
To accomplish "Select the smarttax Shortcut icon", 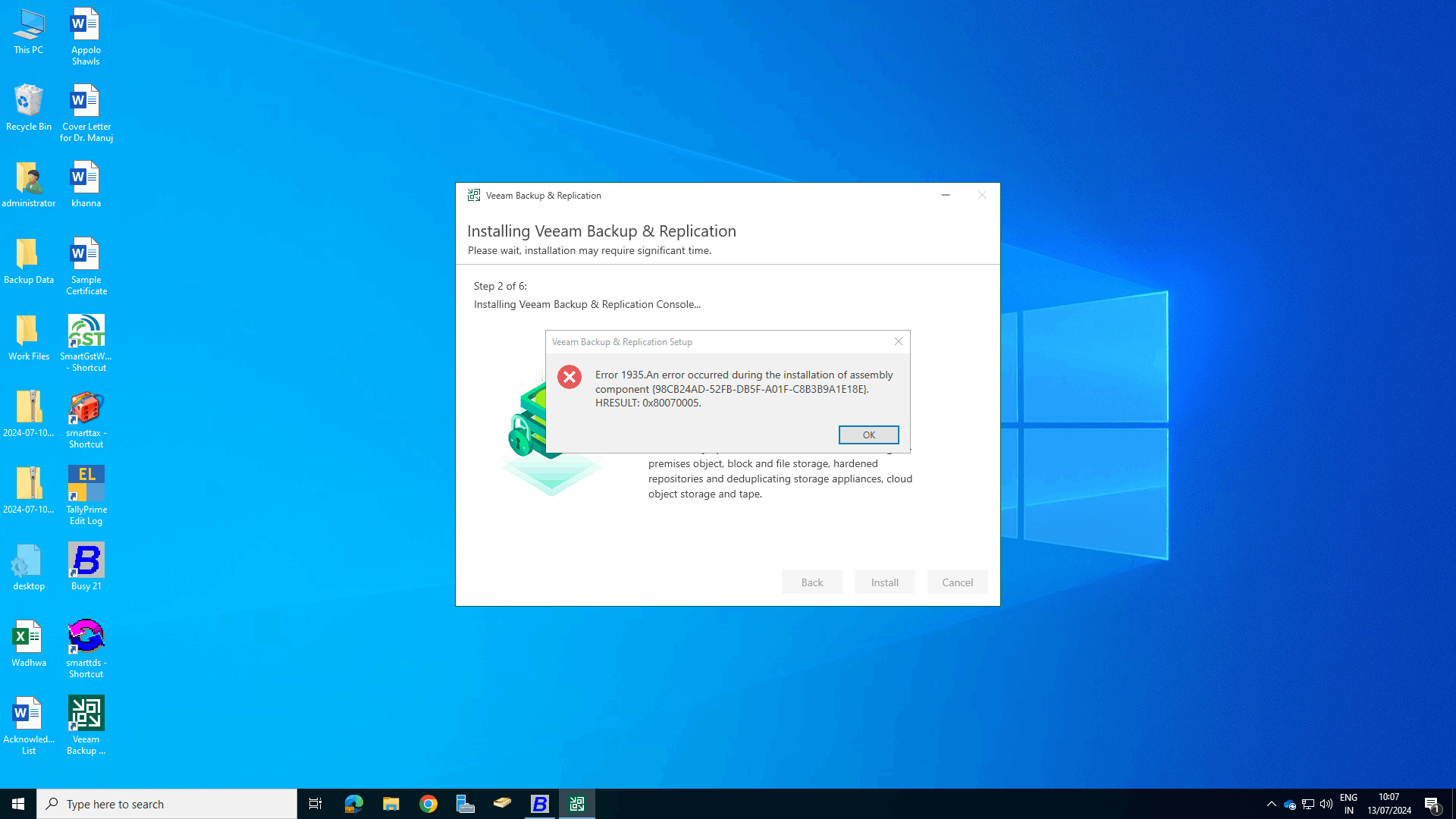I will [86, 419].
